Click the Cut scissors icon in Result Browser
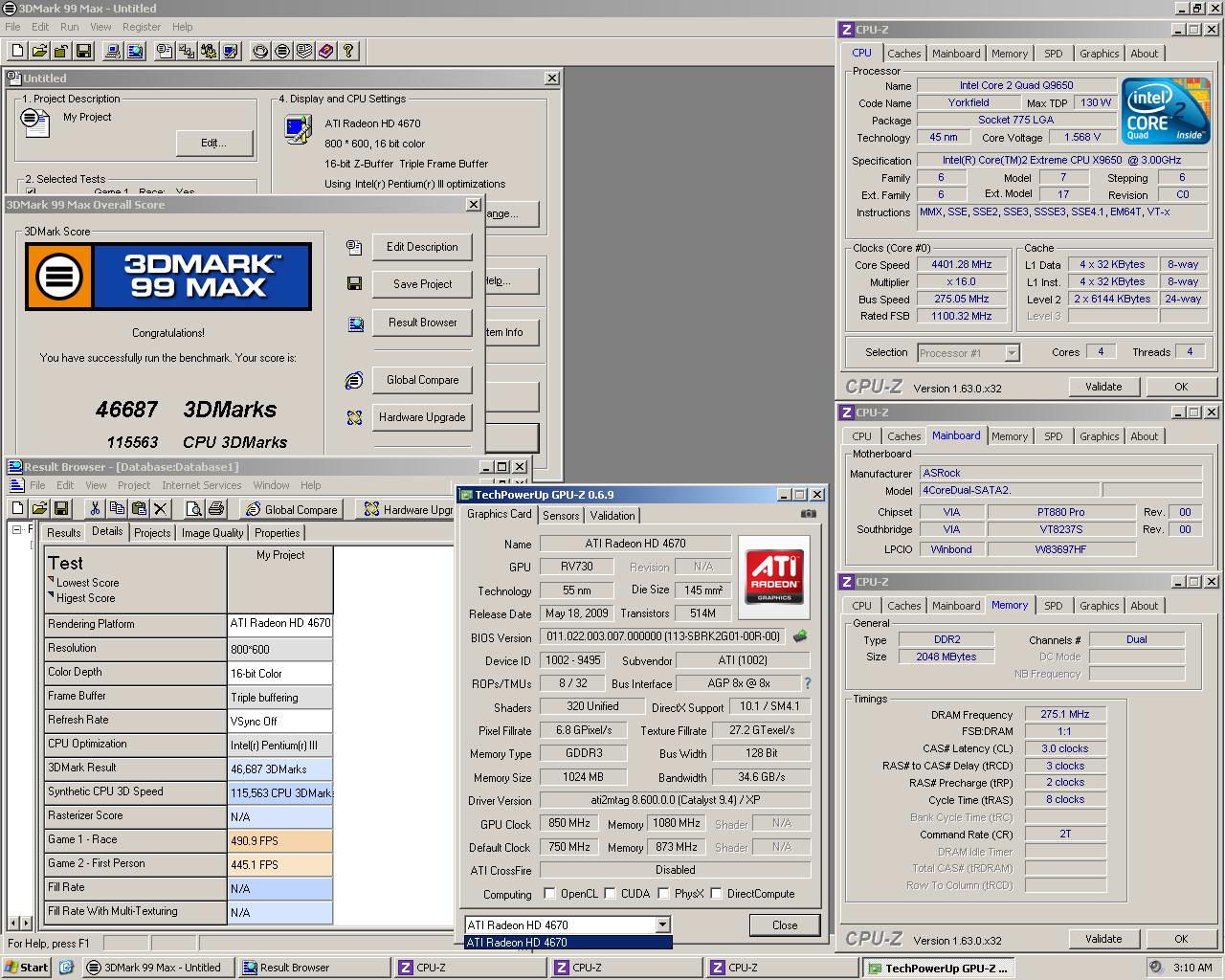Screen dimensions: 1225x980 [94, 508]
